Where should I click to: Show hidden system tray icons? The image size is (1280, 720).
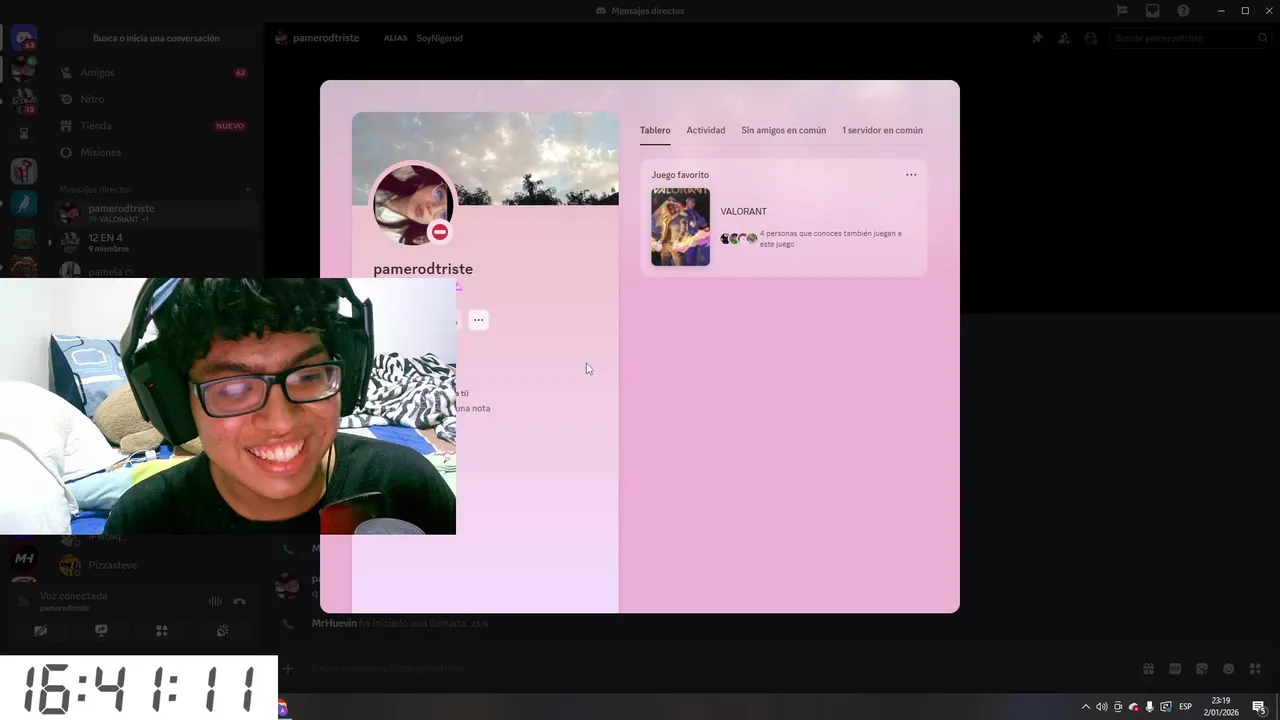pyautogui.click(x=1086, y=707)
